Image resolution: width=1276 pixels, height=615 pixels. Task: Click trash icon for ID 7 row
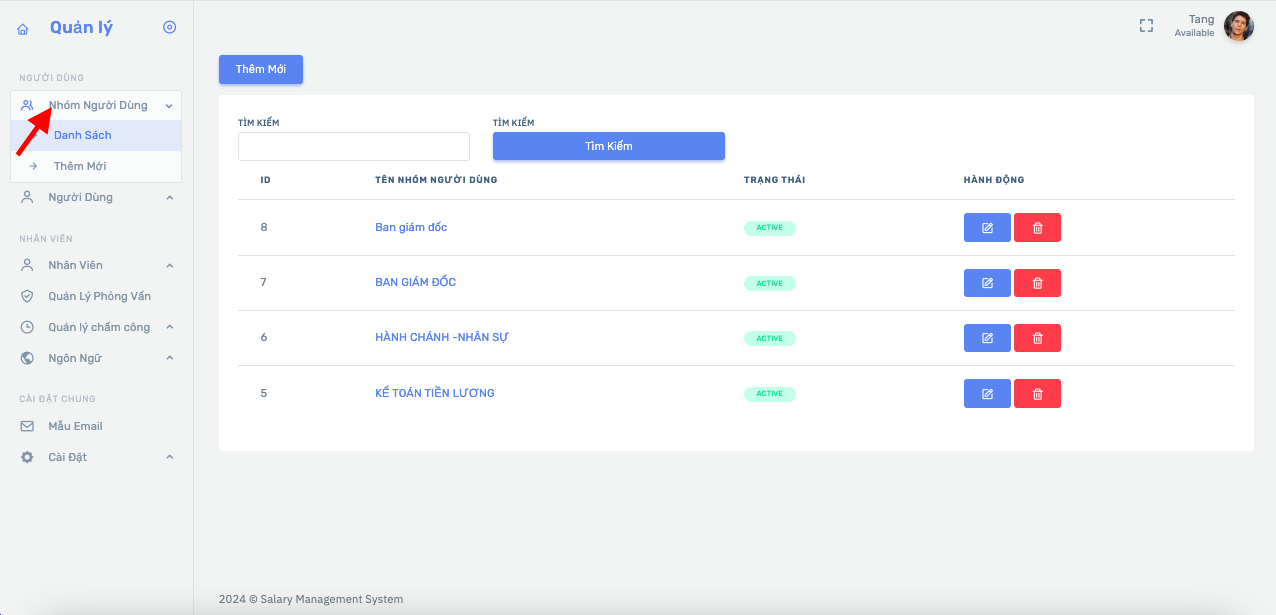1037,283
